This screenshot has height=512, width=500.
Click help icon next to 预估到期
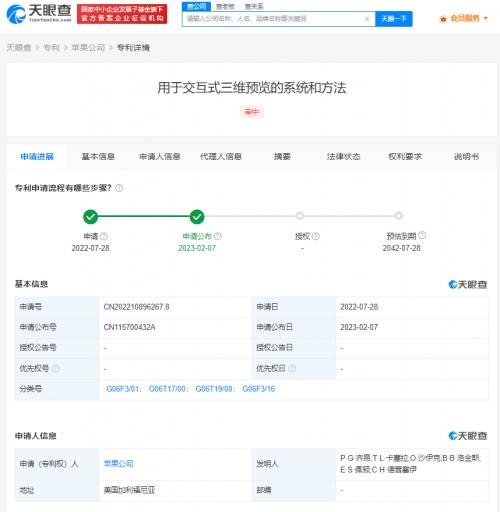pos(422,235)
